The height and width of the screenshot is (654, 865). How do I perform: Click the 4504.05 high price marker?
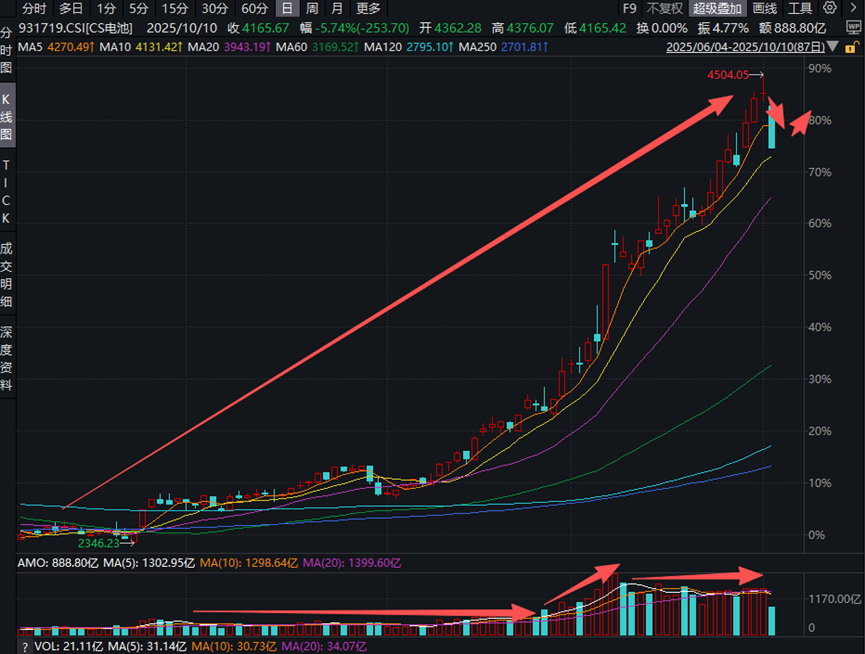(x=728, y=75)
